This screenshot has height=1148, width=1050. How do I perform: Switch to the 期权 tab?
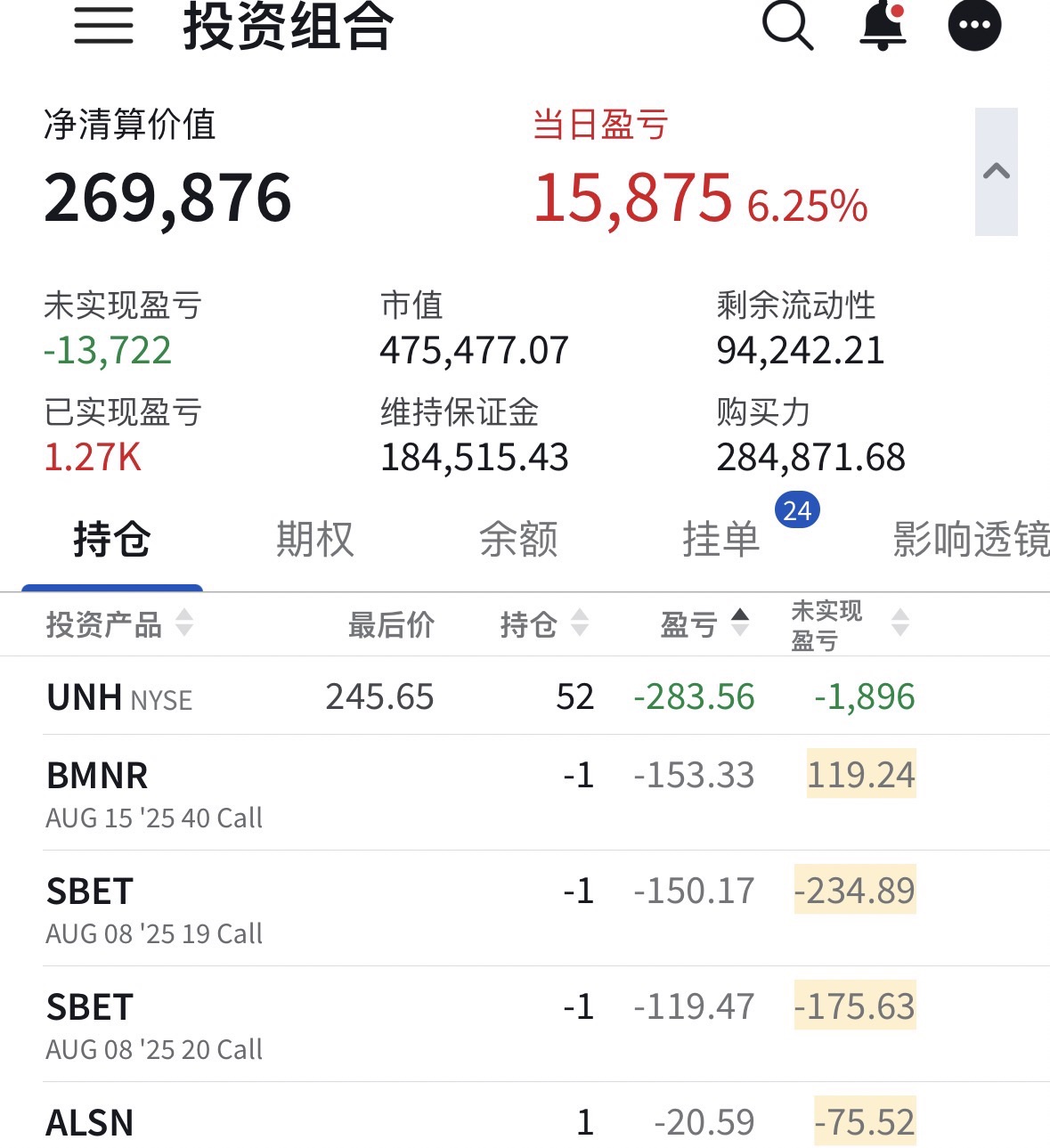[315, 540]
